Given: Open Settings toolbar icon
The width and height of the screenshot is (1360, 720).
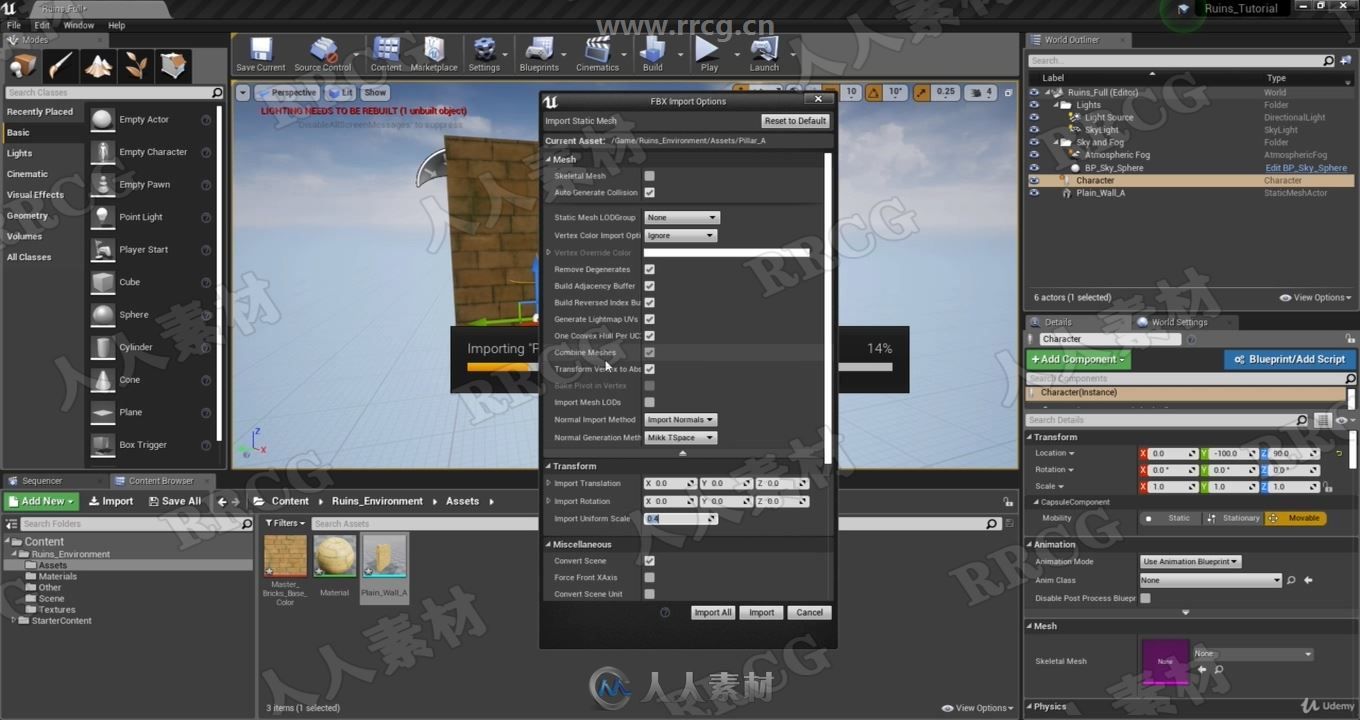Looking at the screenshot, I should coord(484,54).
